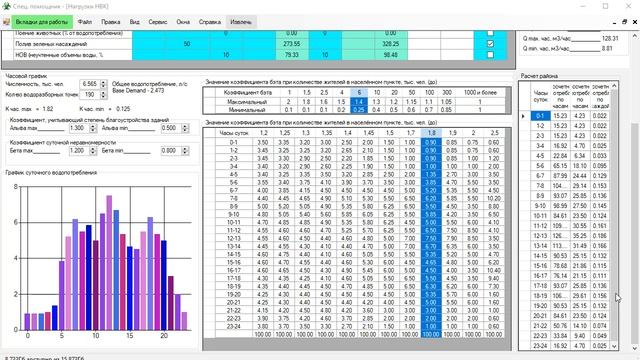This screenshot has width=640, height=360.
Task: Click the 7.50 cell in the highlighted column
Action: [431, 238]
